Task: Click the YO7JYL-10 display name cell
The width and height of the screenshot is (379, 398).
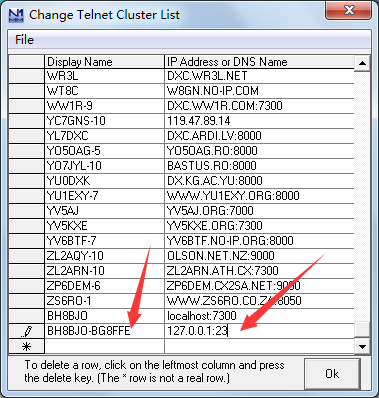Action: [x=104, y=166]
